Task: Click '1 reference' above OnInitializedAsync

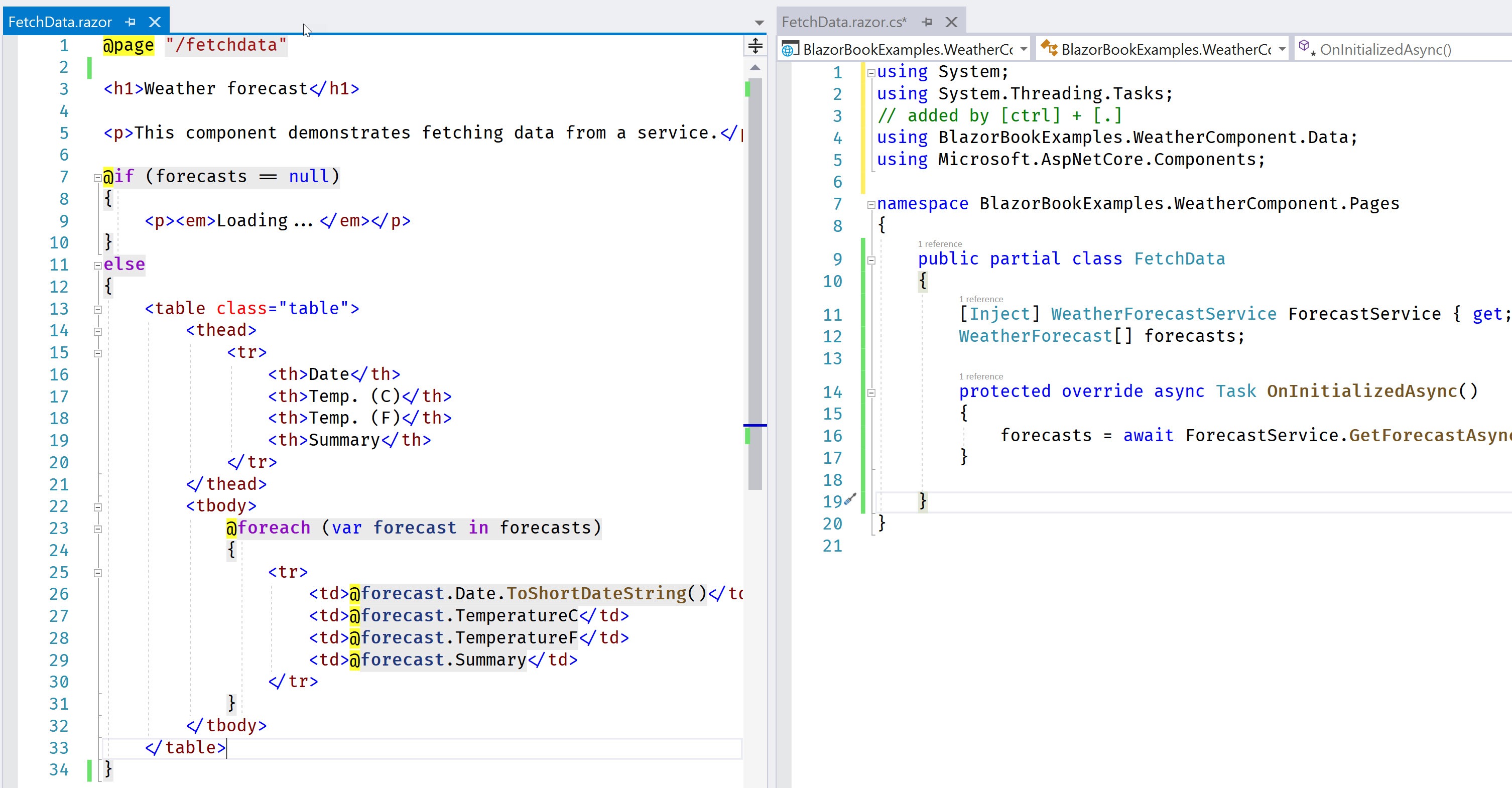Action: [980, 376]
